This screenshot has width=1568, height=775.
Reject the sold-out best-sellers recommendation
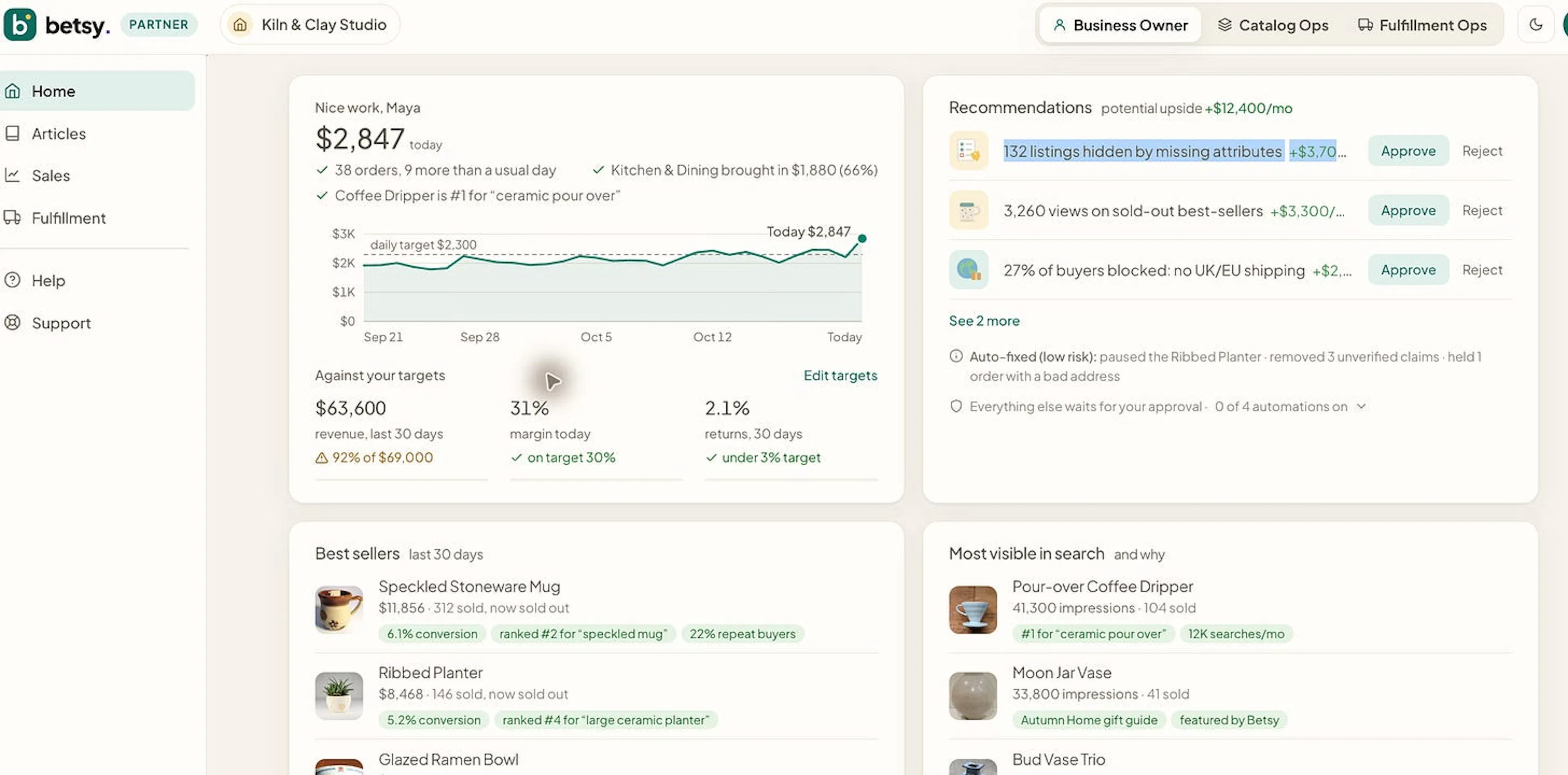(1482, 211)
